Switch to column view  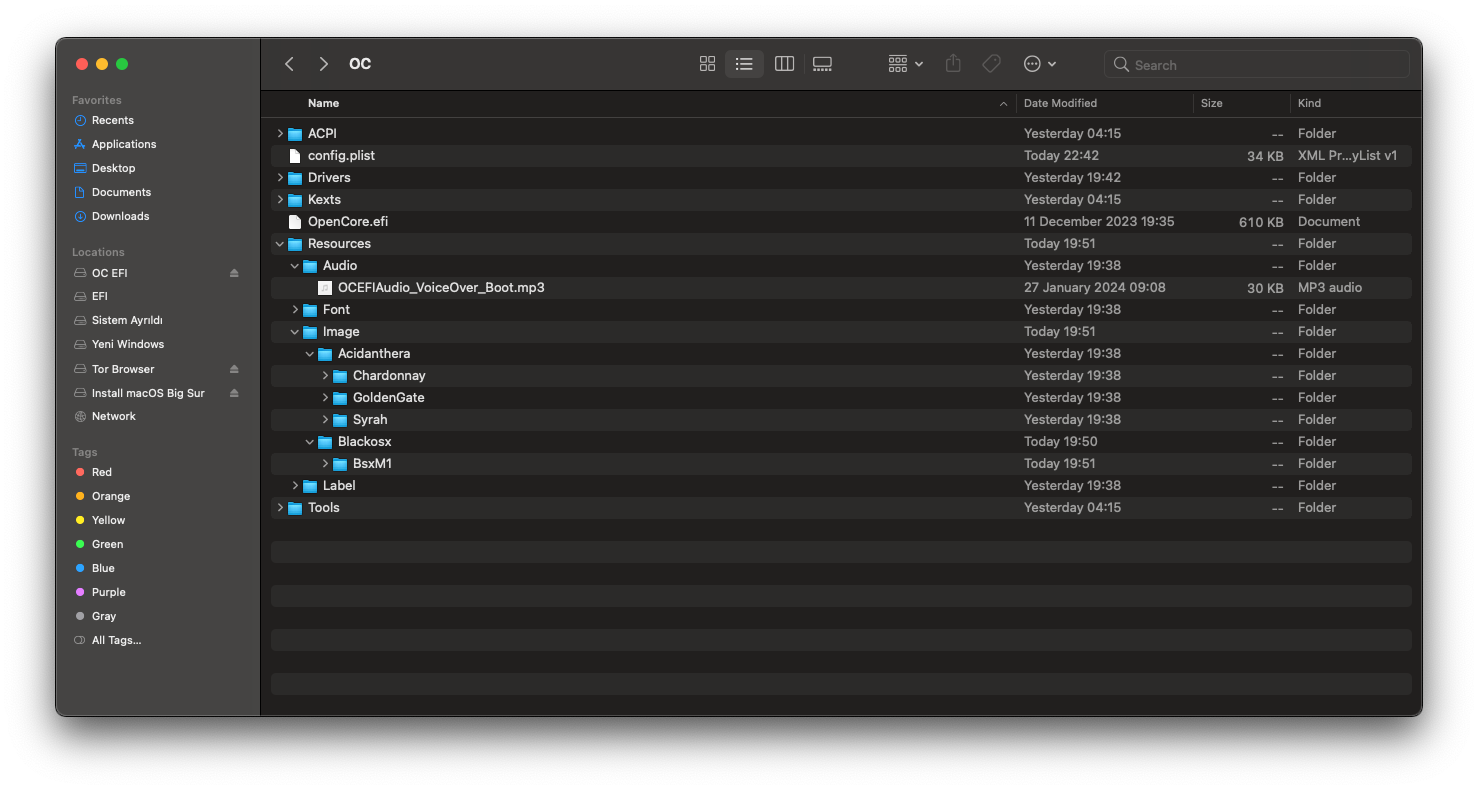point(784,64)
